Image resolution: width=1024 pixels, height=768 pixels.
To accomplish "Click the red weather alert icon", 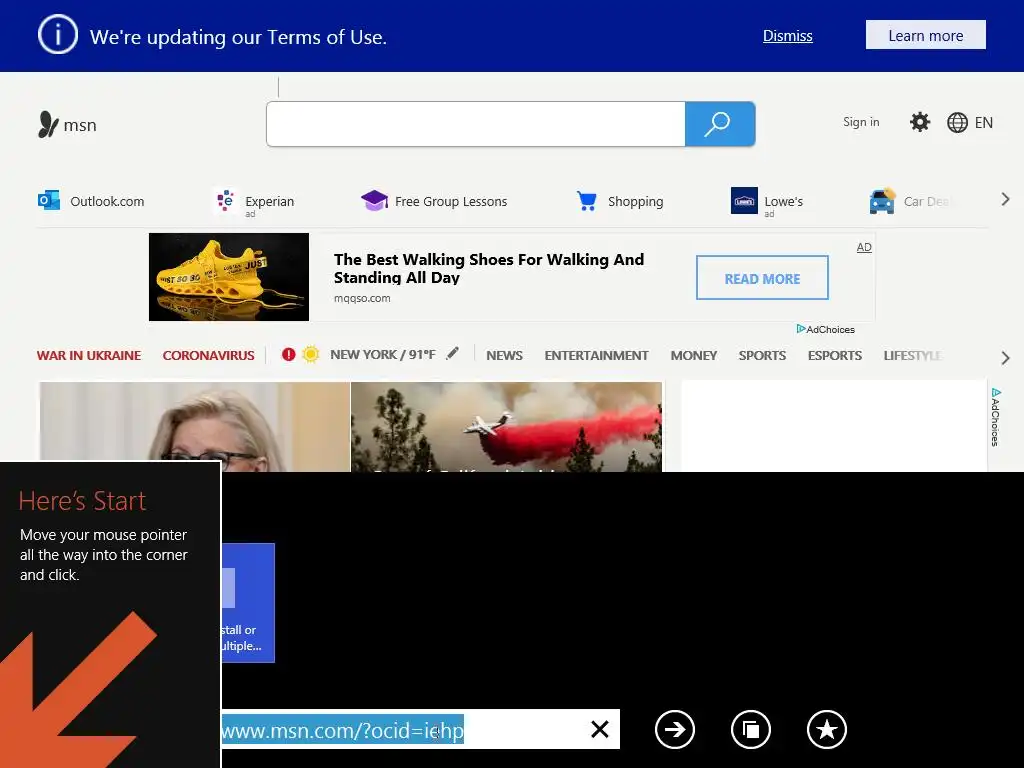I will (x=288, y=355).
